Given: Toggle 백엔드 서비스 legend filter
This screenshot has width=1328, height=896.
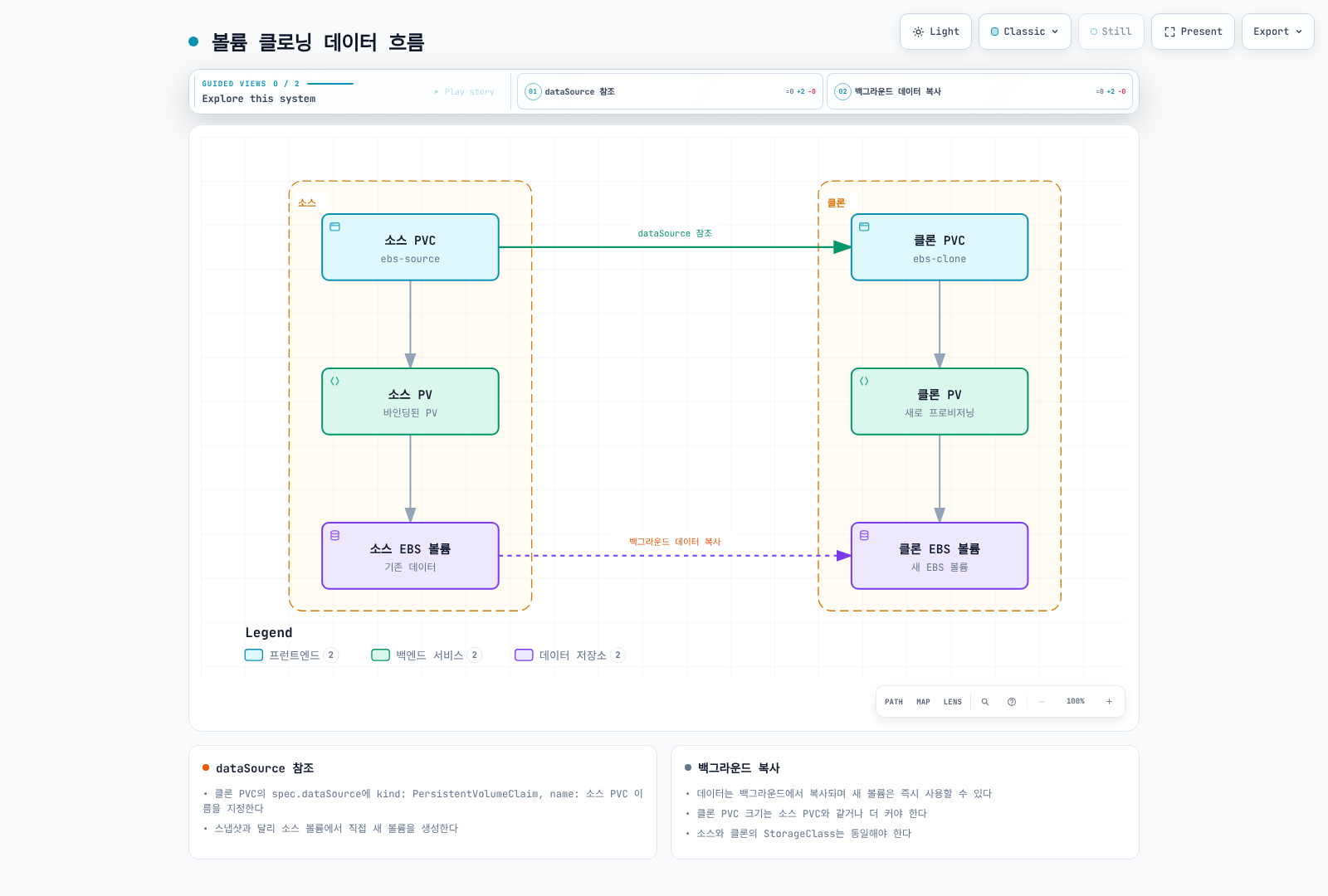Looking at the screenshot, I should click(427, 655).
